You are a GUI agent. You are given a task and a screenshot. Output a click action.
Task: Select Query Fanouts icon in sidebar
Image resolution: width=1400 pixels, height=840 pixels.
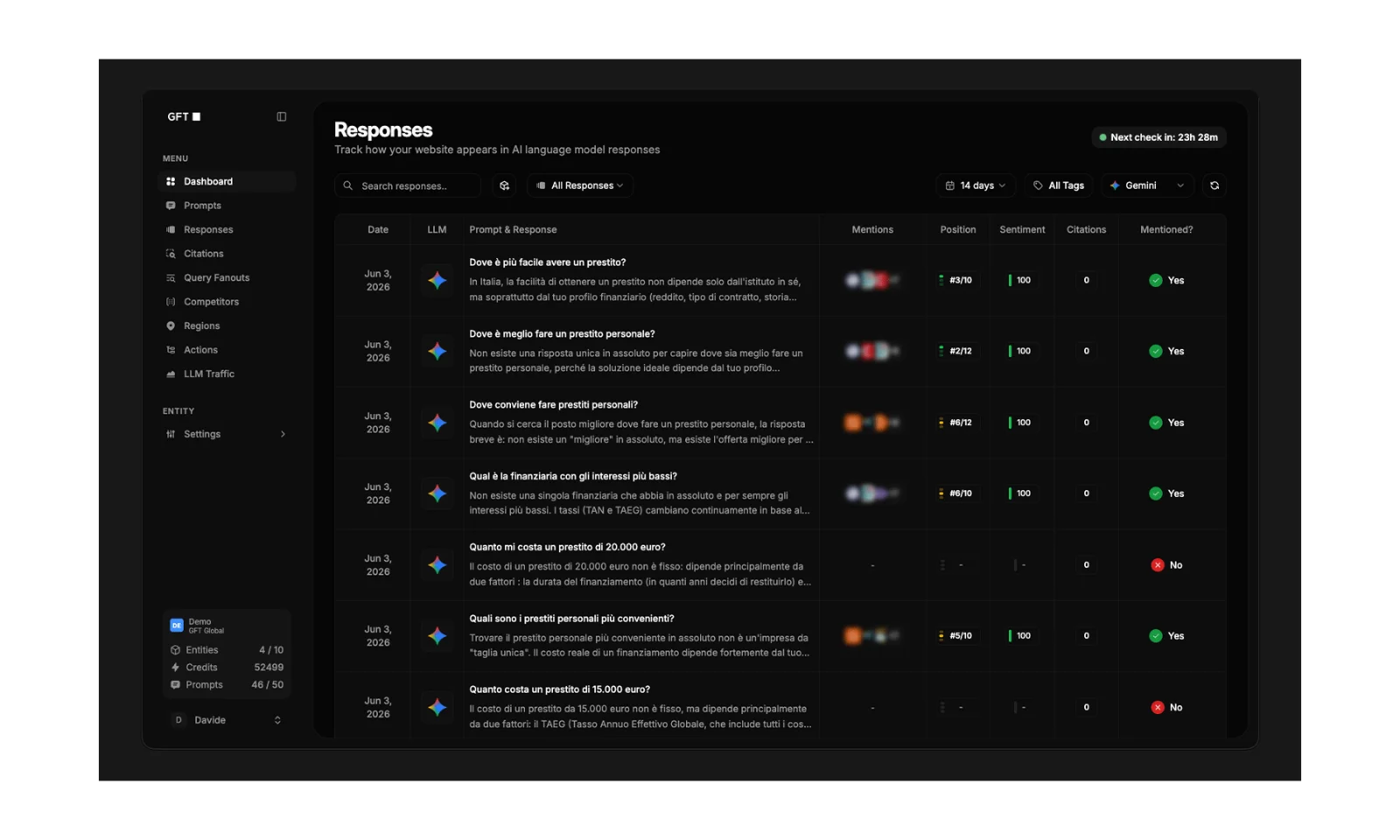(171, 277)
